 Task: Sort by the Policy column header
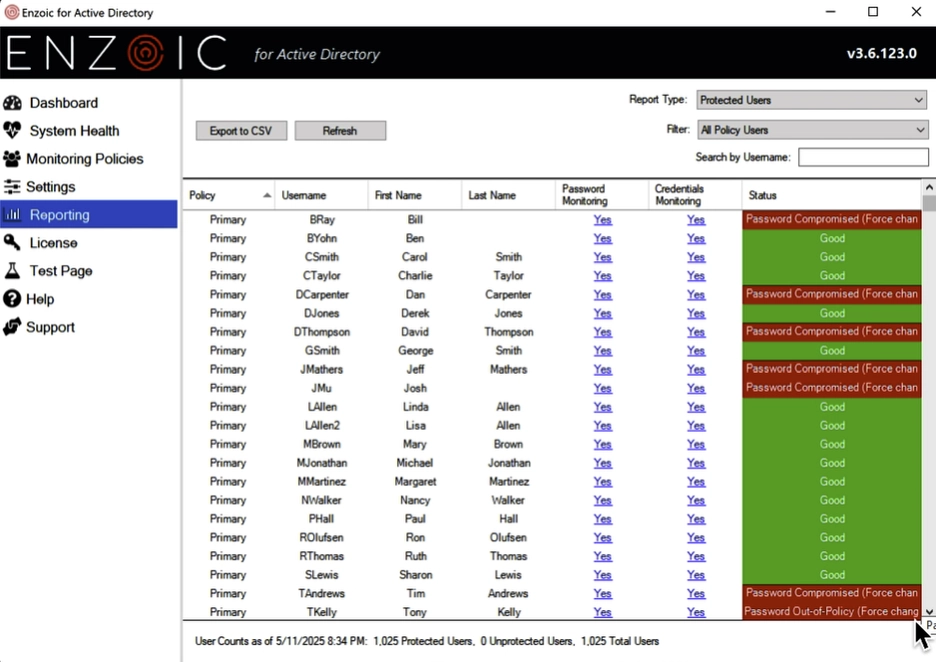point(229,196)
